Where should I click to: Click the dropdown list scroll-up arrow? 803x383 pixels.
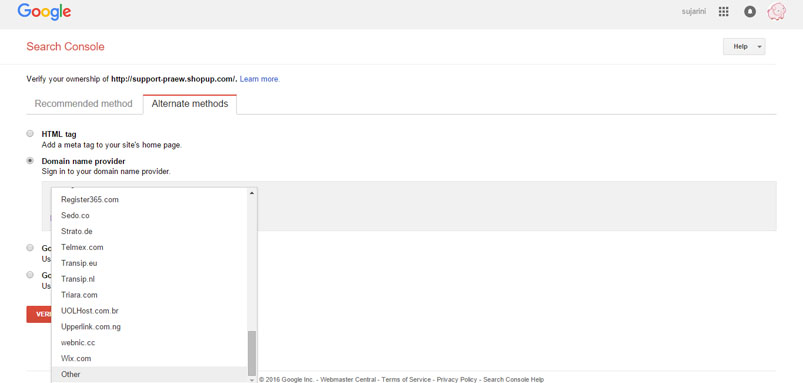tap(251, 193)
